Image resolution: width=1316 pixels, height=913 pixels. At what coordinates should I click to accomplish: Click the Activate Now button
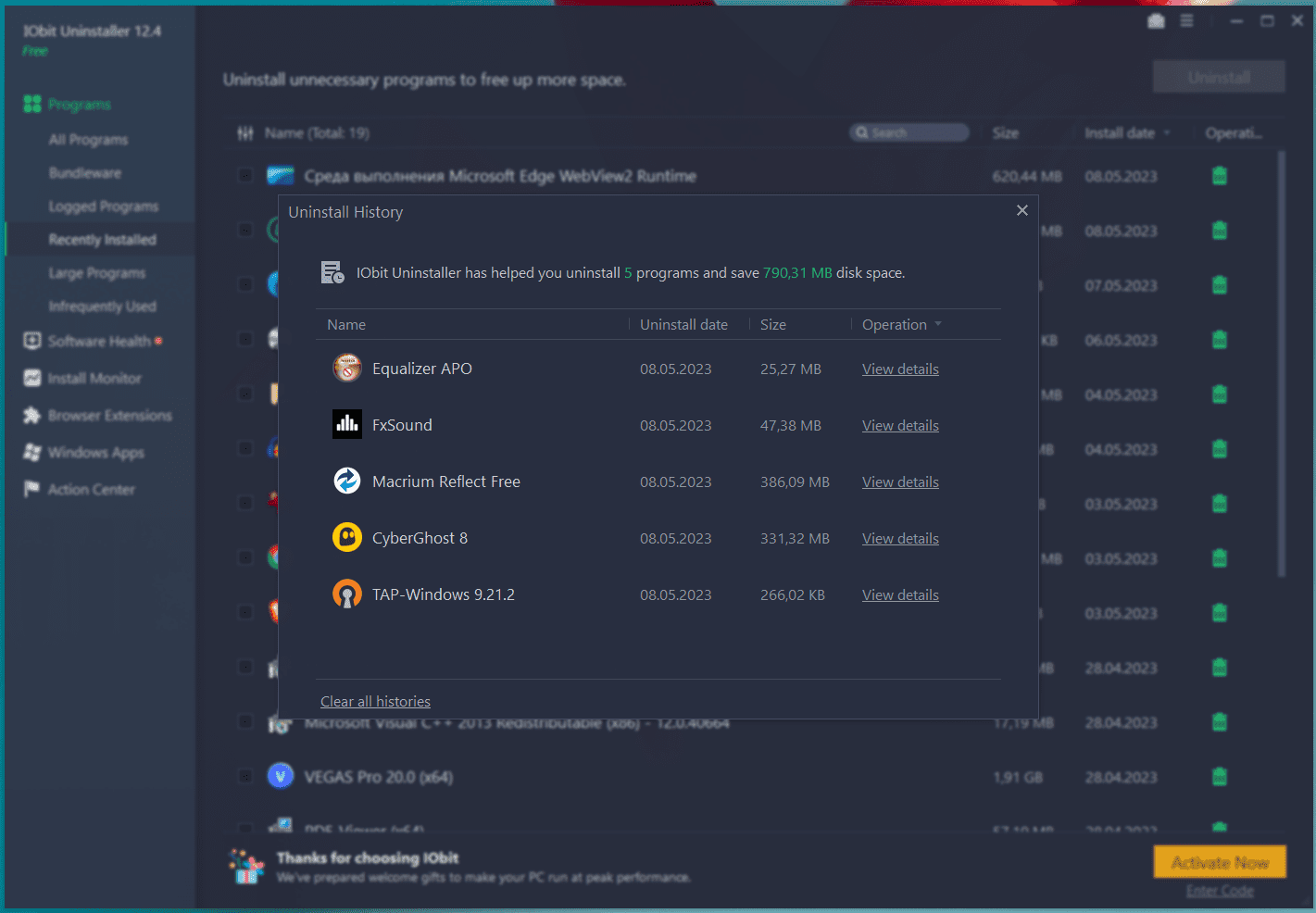click(x=1220, y=862)
